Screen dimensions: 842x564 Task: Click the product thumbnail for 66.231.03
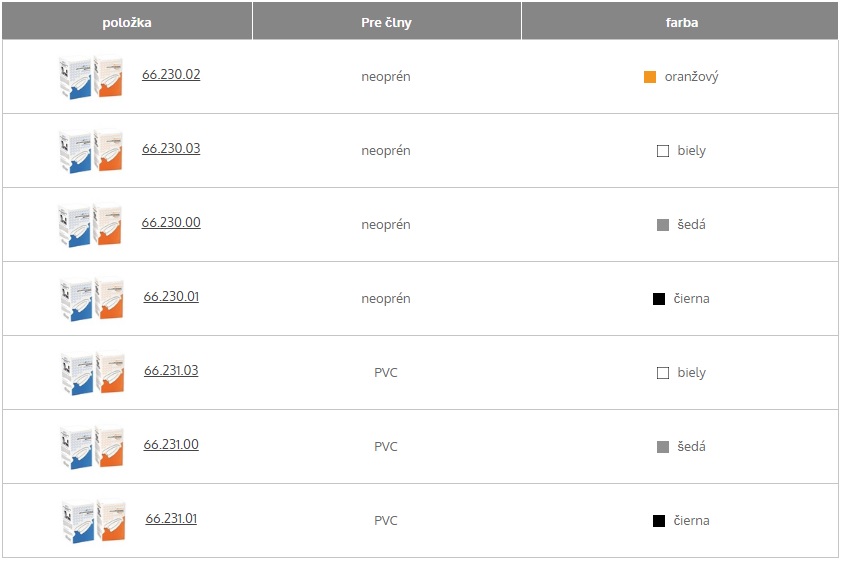tap(93, 373)
